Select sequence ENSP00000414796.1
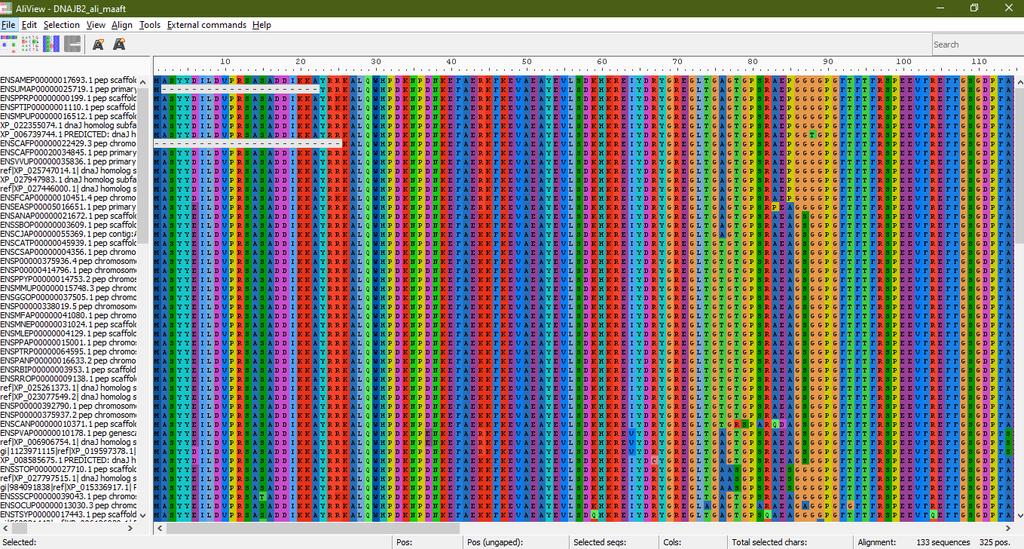 coord(69,270)
